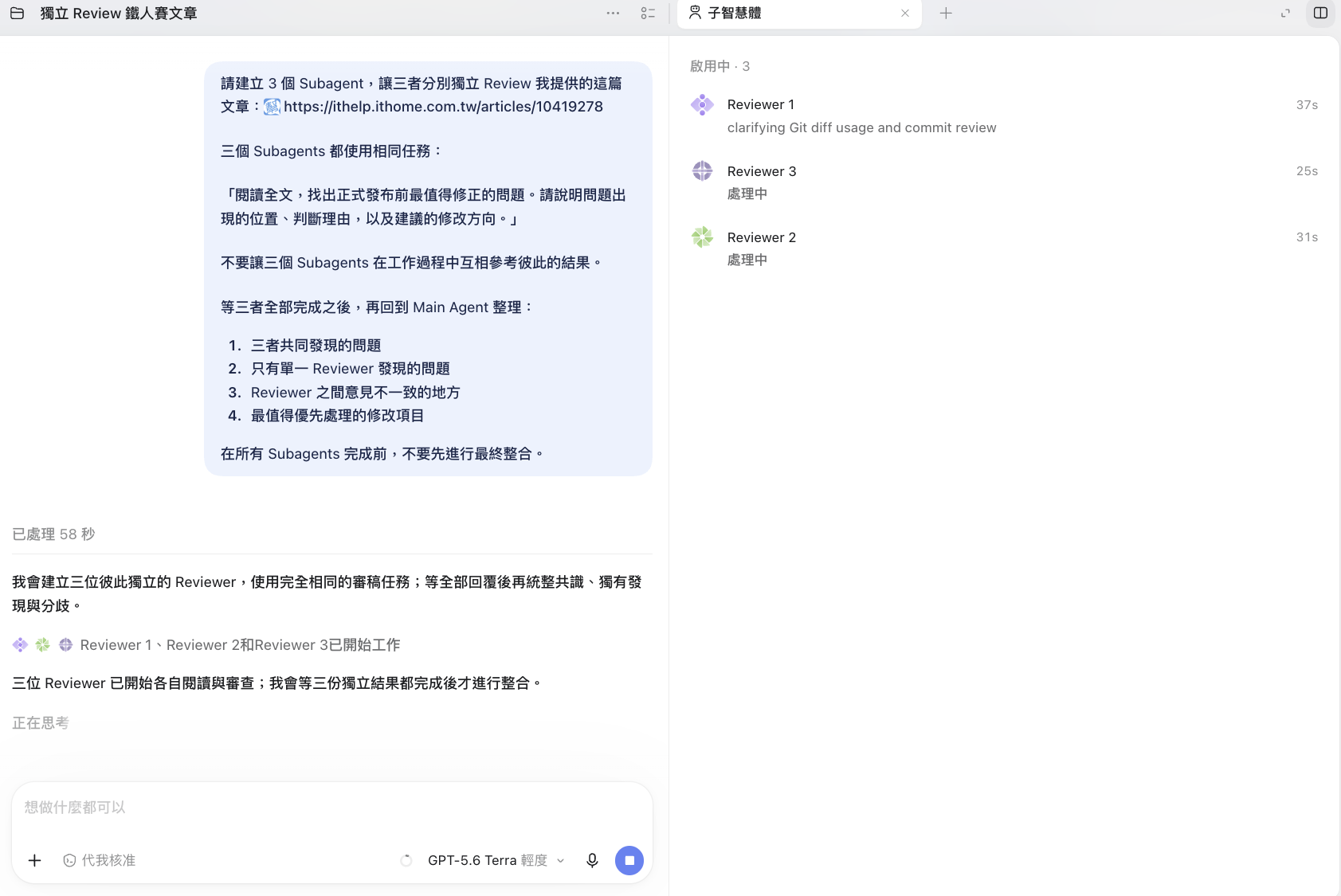Close the 子智慧體 tab
The image size is (1341, 896).
(905, 13)
